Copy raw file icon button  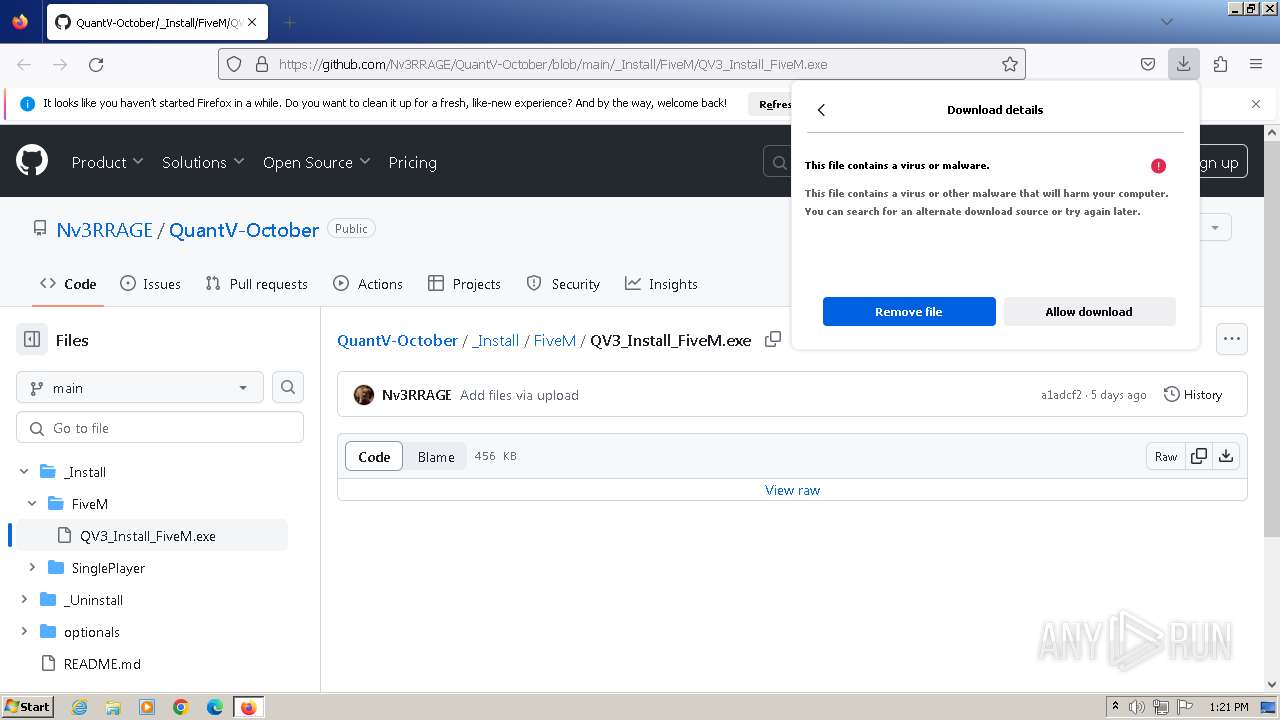point(1198,456)
